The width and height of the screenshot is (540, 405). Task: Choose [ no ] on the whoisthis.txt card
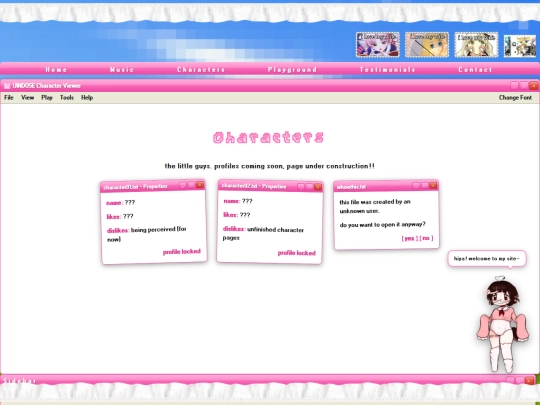[426, 238]
